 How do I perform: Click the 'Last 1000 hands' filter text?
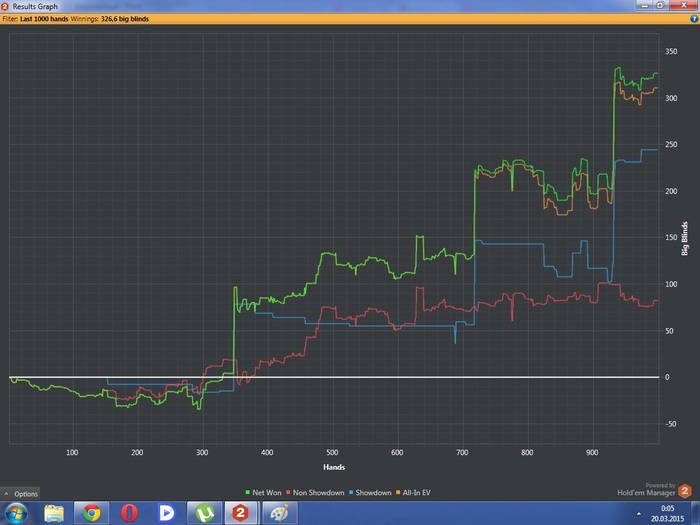[44, 19]
